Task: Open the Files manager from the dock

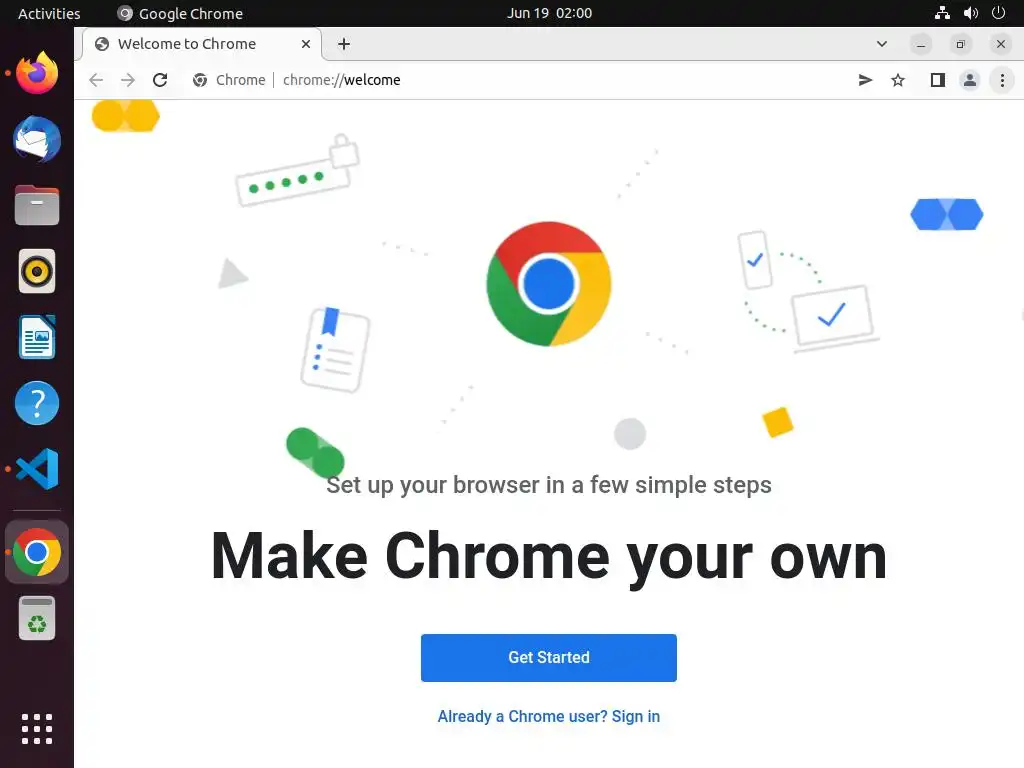Action: click(37, 205)
